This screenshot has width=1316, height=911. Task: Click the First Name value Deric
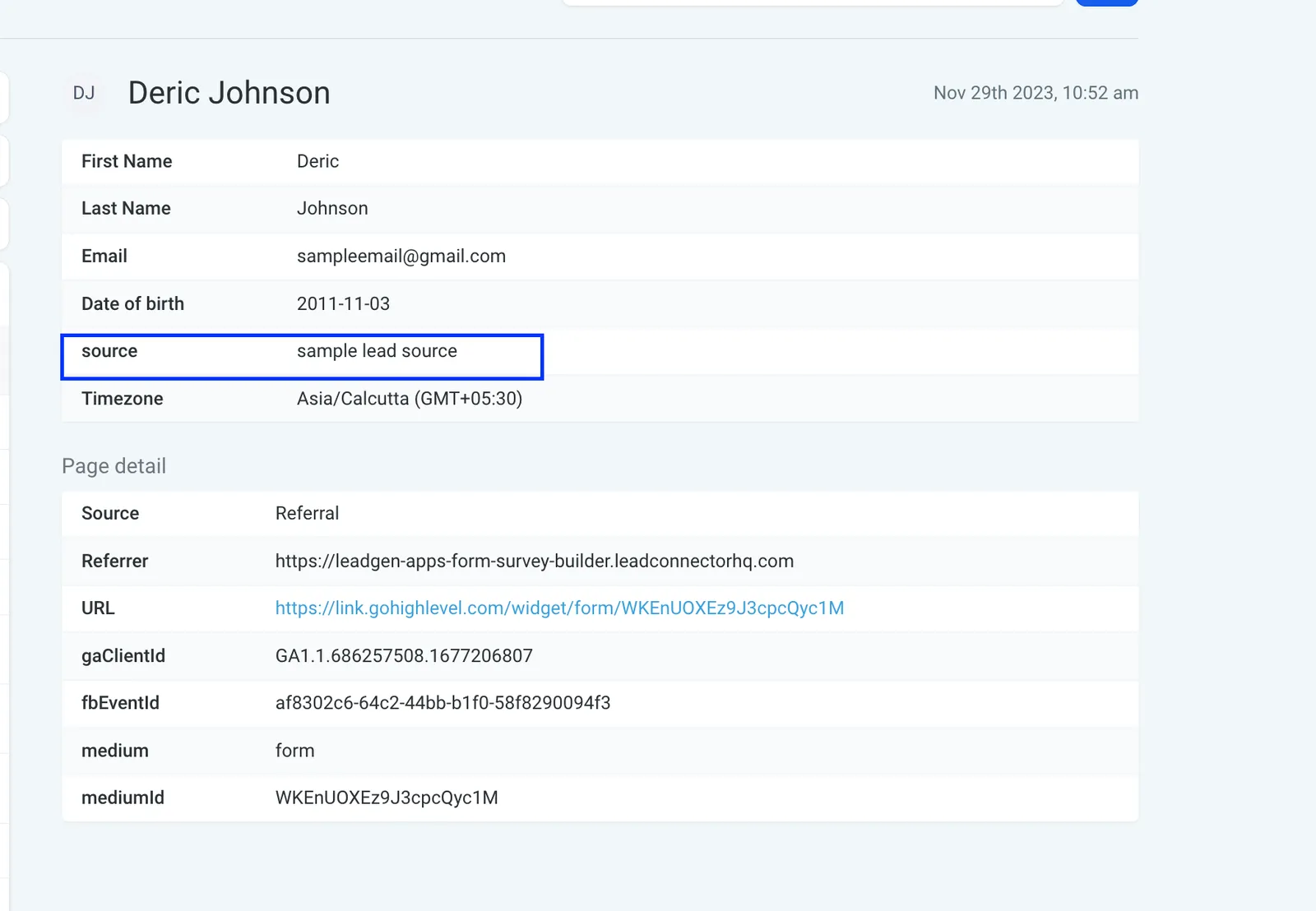click(x=317, y=161)
